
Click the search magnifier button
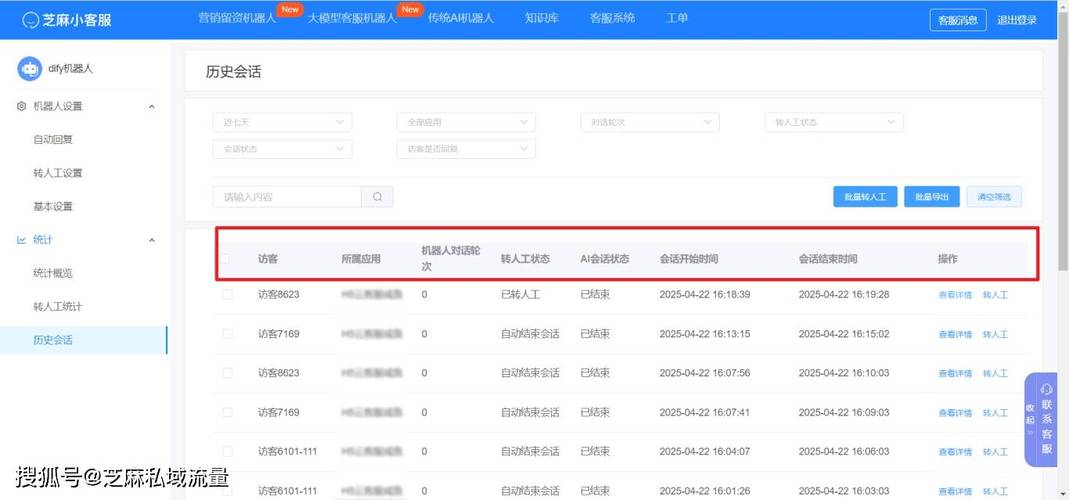(x=377, y=197)
